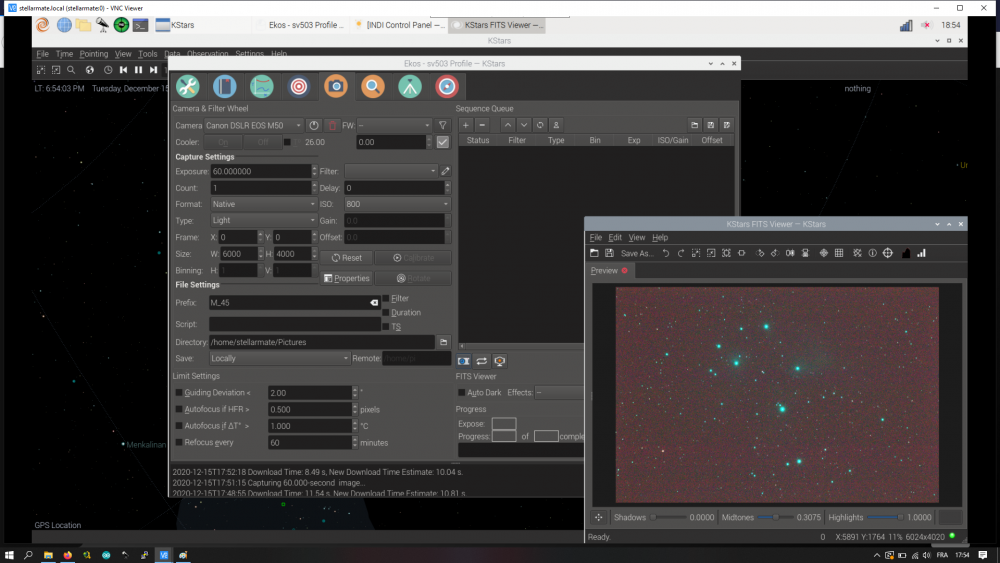
Task: Check the Duration file setting checkbox
Action: pos(386,312)
